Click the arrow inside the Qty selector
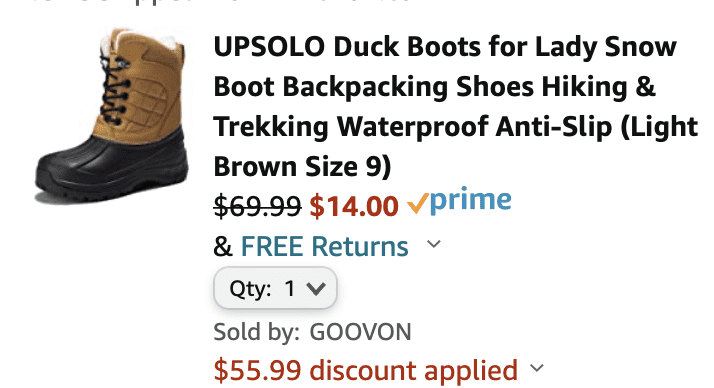Image resolution: width=714 pixels, height=388 pixels. tap(316, 289)
